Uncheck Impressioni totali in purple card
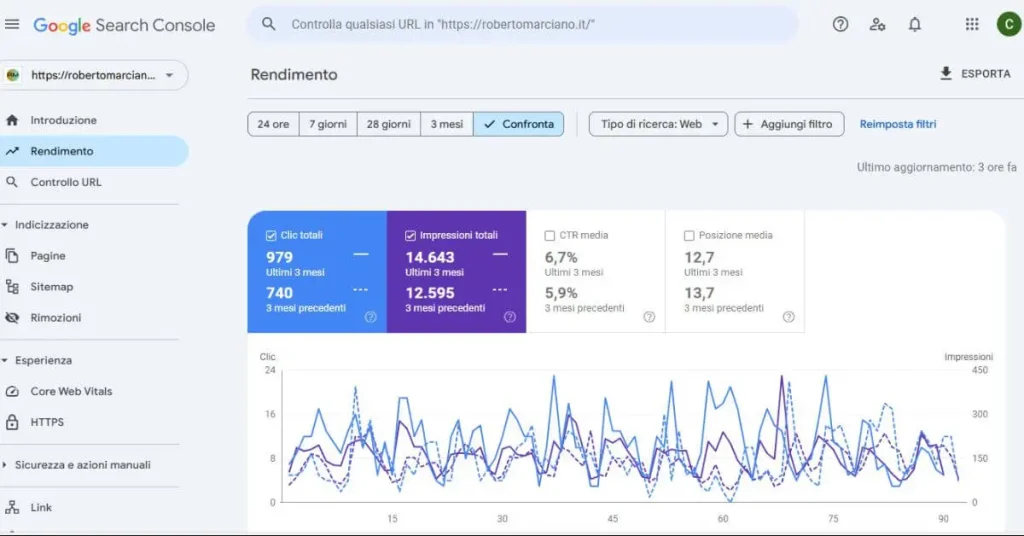 click(x=411, y=236)
